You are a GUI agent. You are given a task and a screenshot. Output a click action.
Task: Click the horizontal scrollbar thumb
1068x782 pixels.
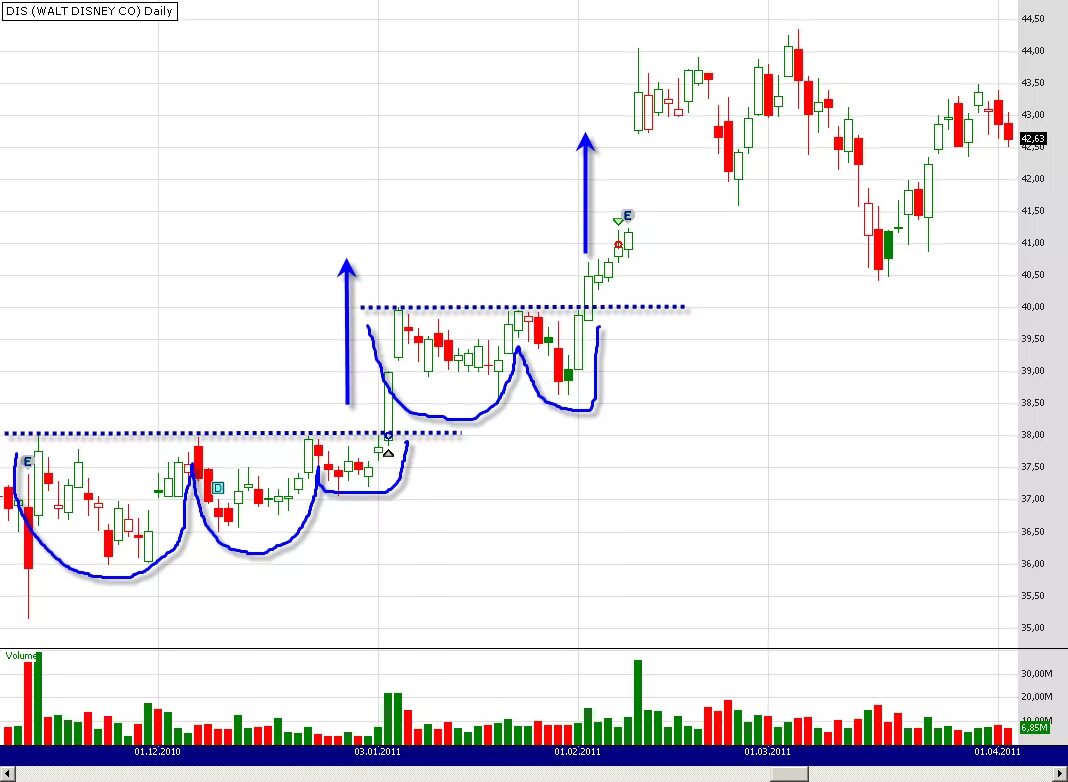789,774
